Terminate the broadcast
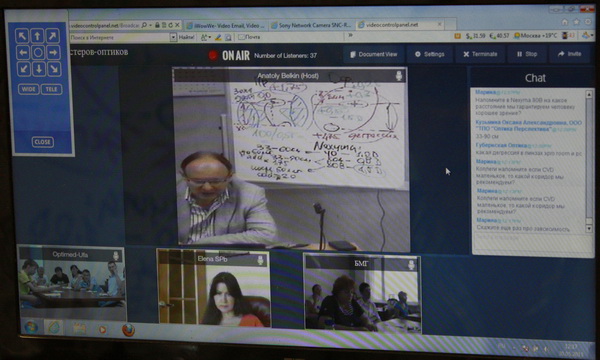The width and height of the screenshot is (600, 360). tap(480, 54)
